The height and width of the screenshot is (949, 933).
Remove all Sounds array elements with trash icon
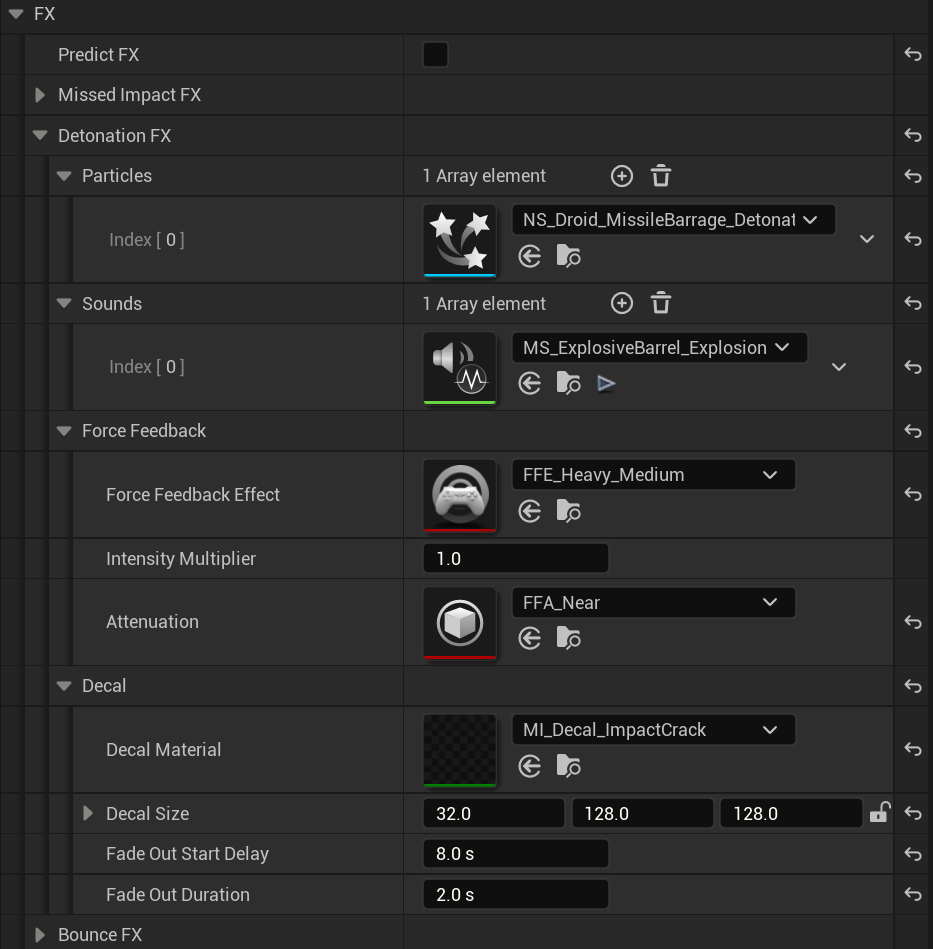click(x=661, y=303)
